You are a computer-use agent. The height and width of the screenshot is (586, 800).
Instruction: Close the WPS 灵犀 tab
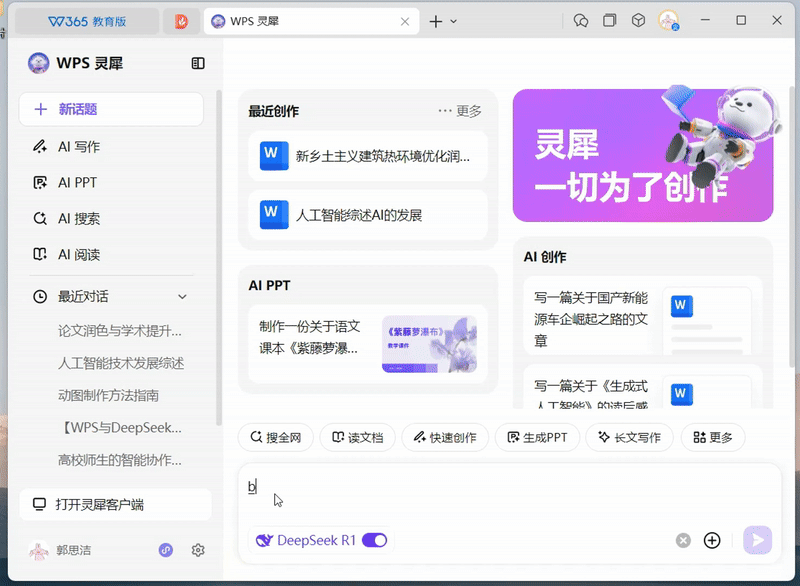click(405, 21)
